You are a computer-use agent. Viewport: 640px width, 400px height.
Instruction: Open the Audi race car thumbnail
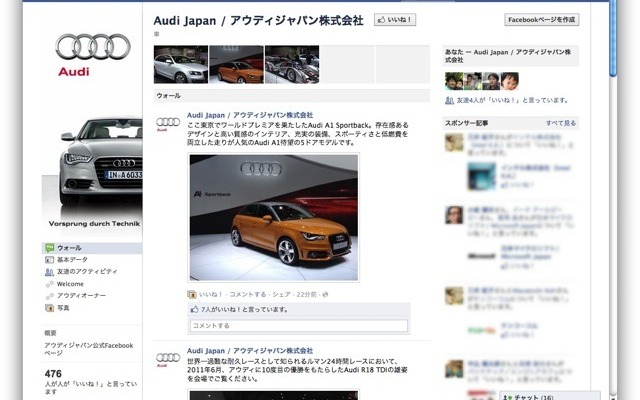(x=292, y=64)
